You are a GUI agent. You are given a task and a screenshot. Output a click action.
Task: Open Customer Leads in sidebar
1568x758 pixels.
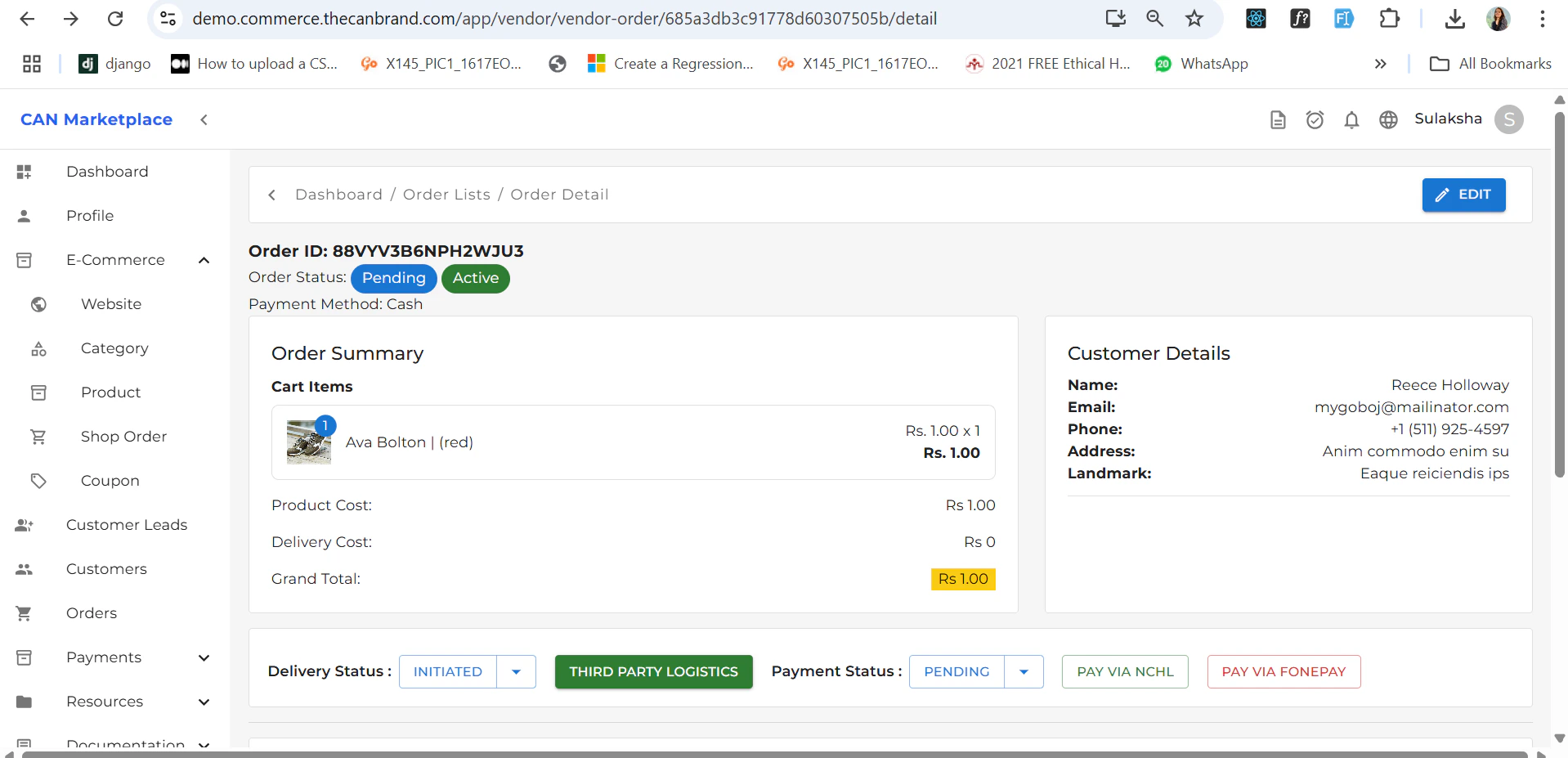(x=127, y=525)
